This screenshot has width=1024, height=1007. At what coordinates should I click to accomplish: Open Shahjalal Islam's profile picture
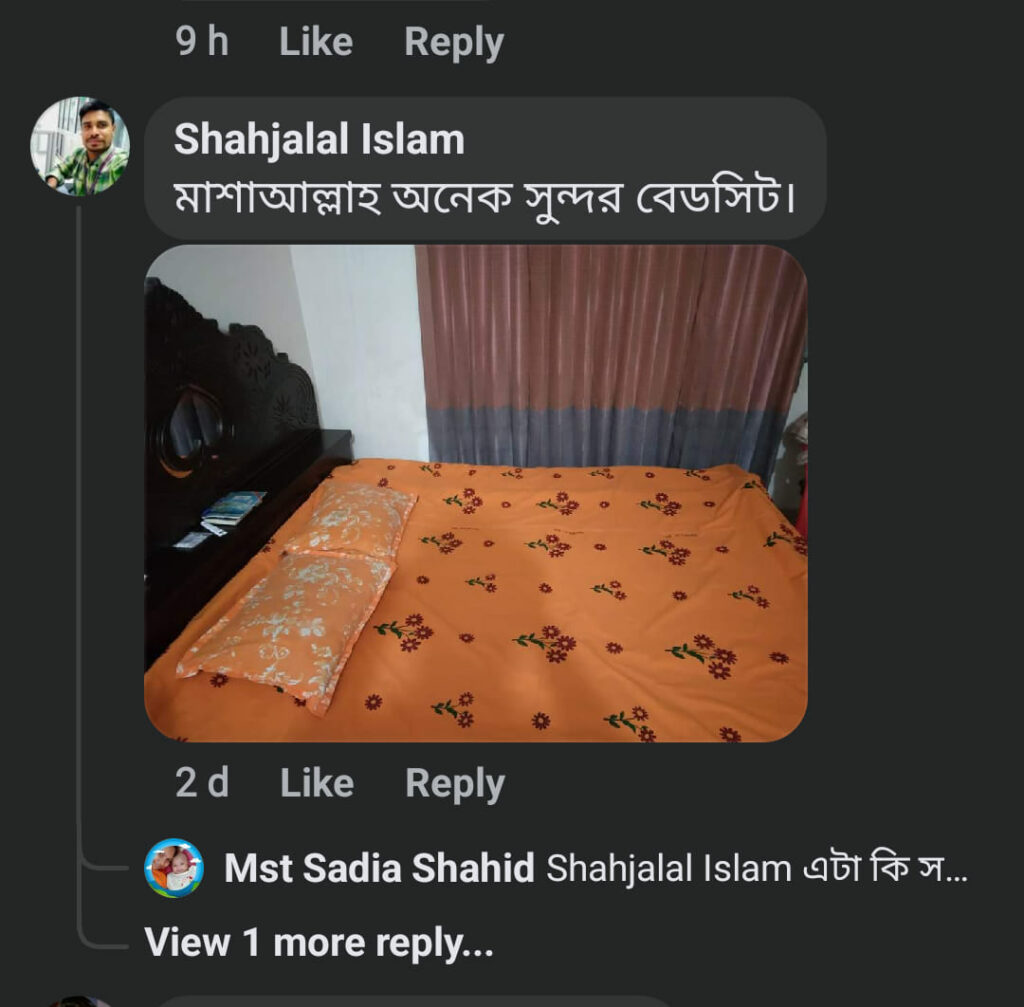point(80,145)
